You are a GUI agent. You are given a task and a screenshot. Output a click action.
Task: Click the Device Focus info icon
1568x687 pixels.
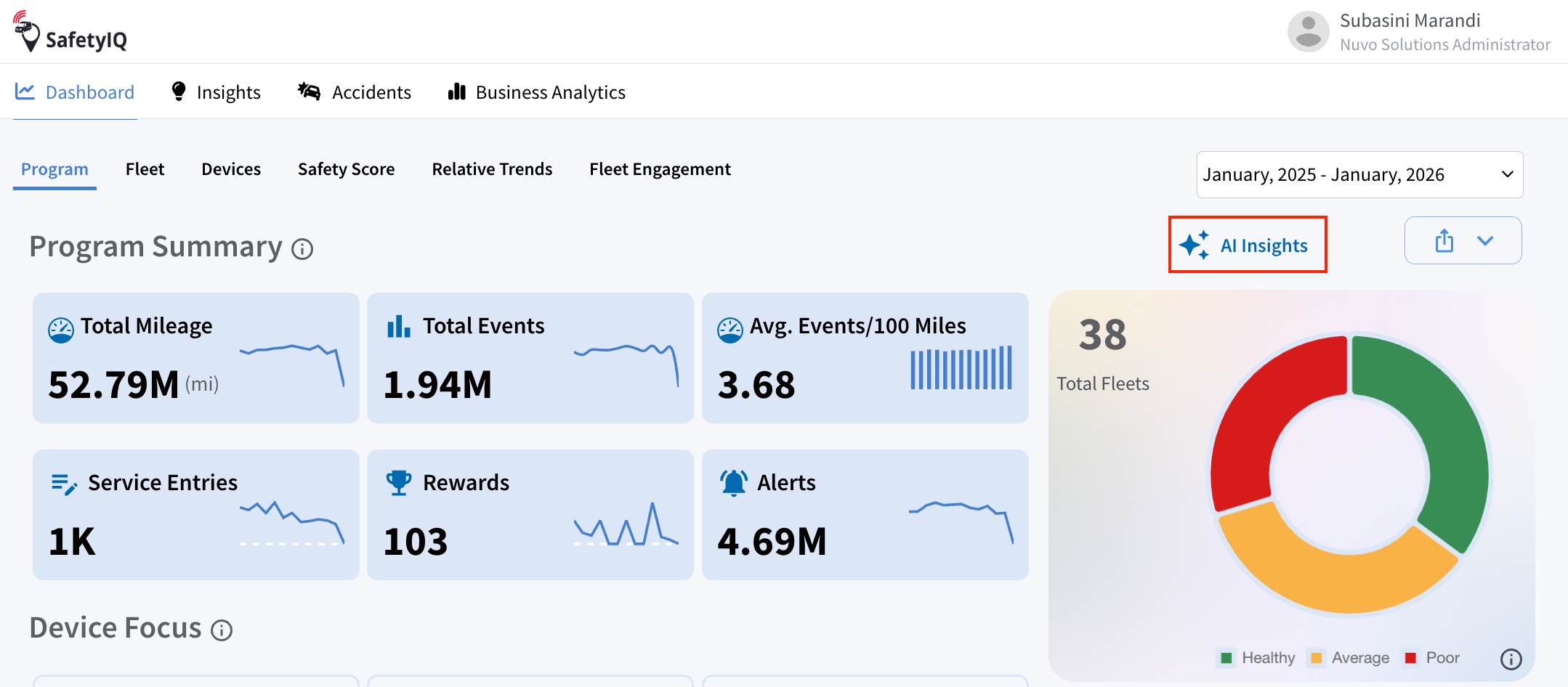(222, 630)
